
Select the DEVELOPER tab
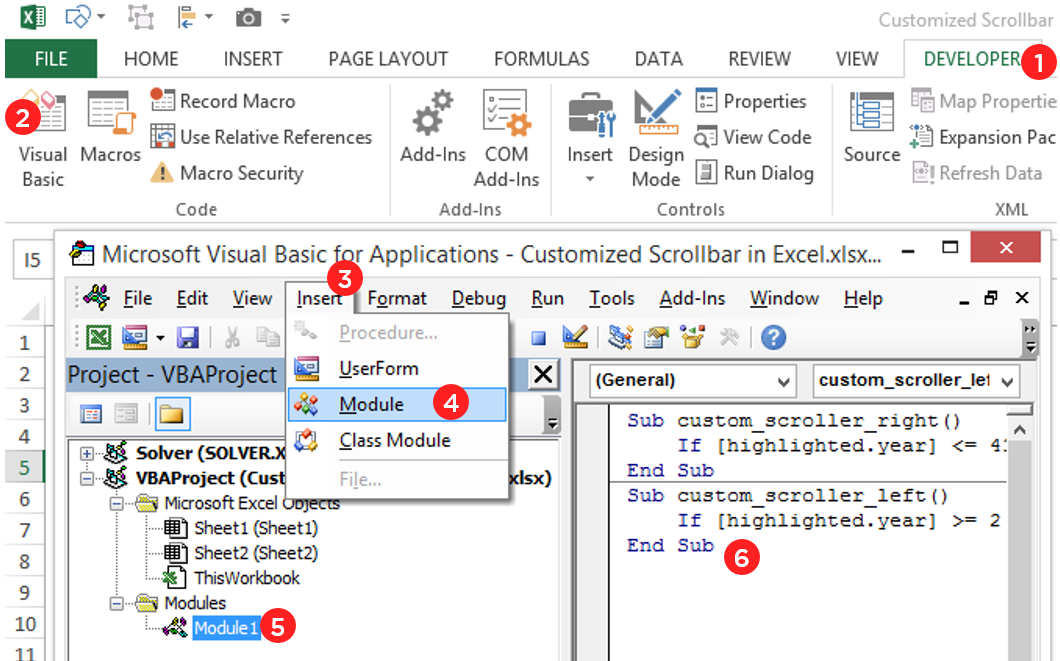(973, 59)
